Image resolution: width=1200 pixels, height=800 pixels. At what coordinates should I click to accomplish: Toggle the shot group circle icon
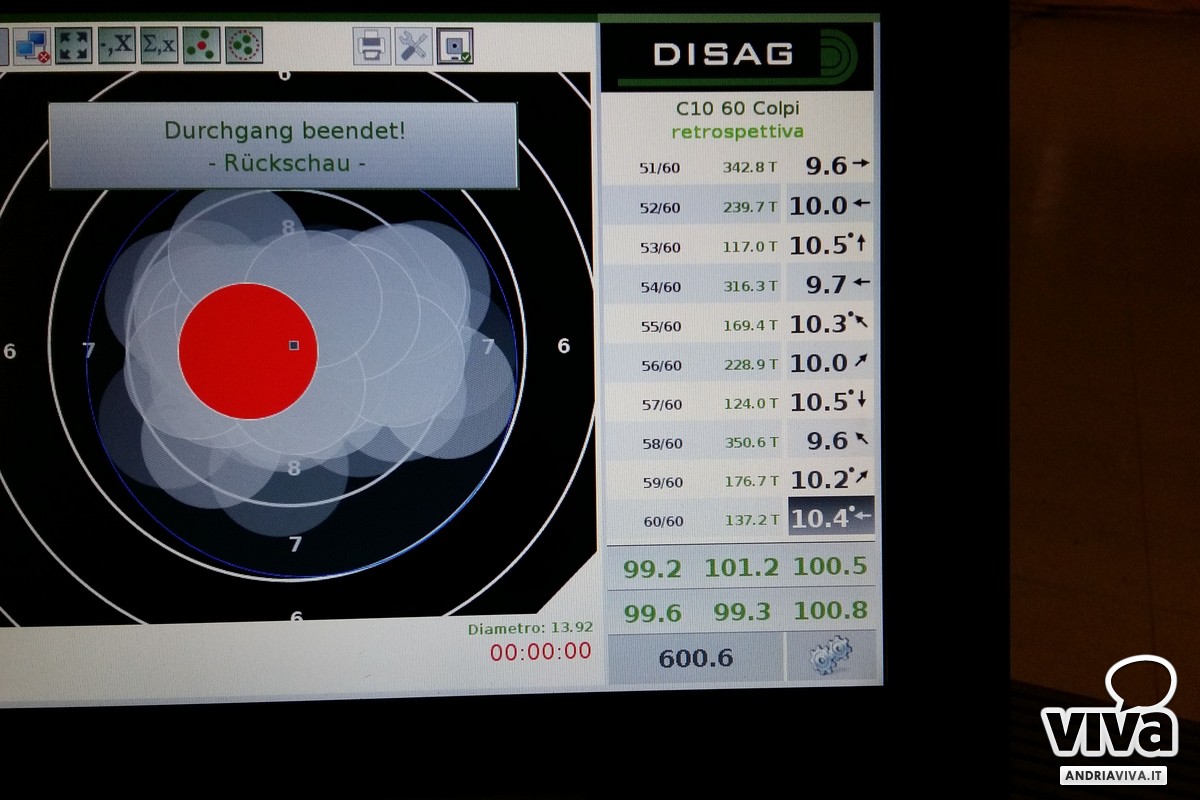[x=244, y=46]
